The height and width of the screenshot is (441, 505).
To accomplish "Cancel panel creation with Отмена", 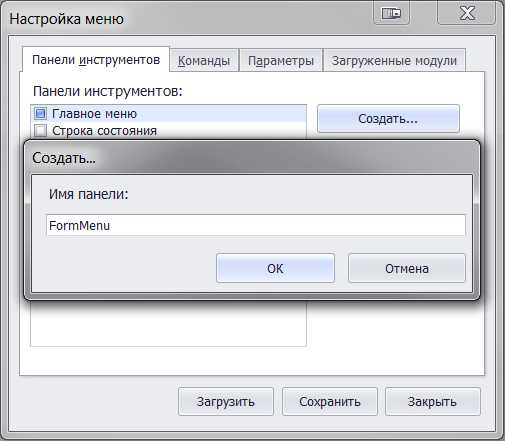I will click(x=407, y=268).
